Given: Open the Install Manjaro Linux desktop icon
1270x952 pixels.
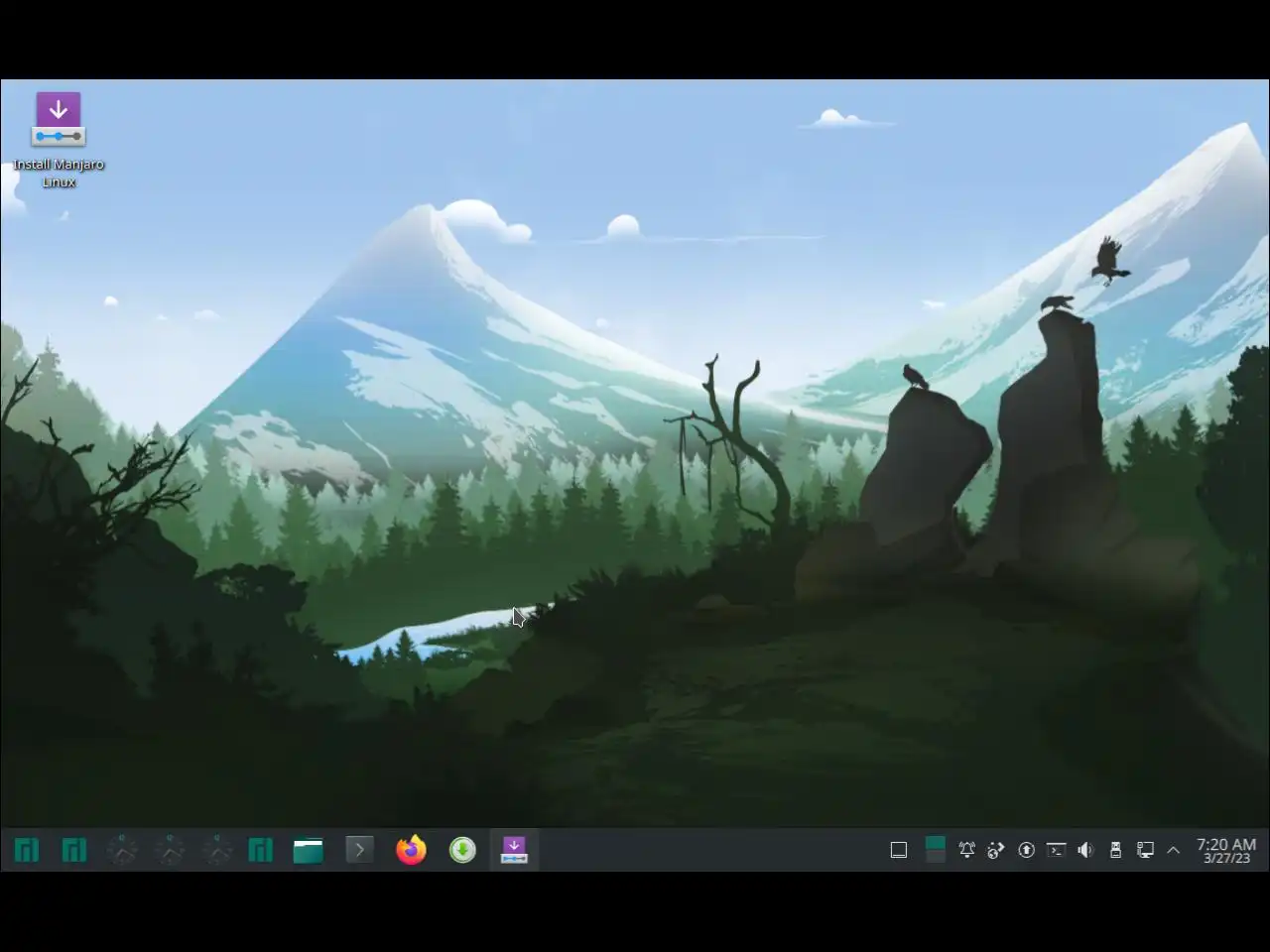Looking at the screenshot, I should (59, 139).
